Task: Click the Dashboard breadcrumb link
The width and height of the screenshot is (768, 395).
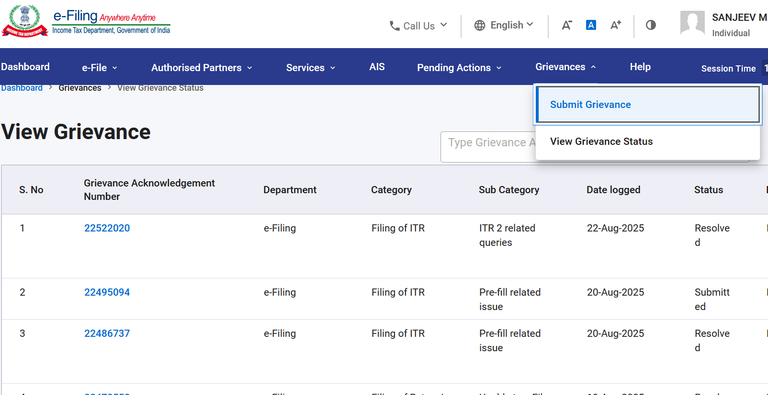Action: [22, 88]
